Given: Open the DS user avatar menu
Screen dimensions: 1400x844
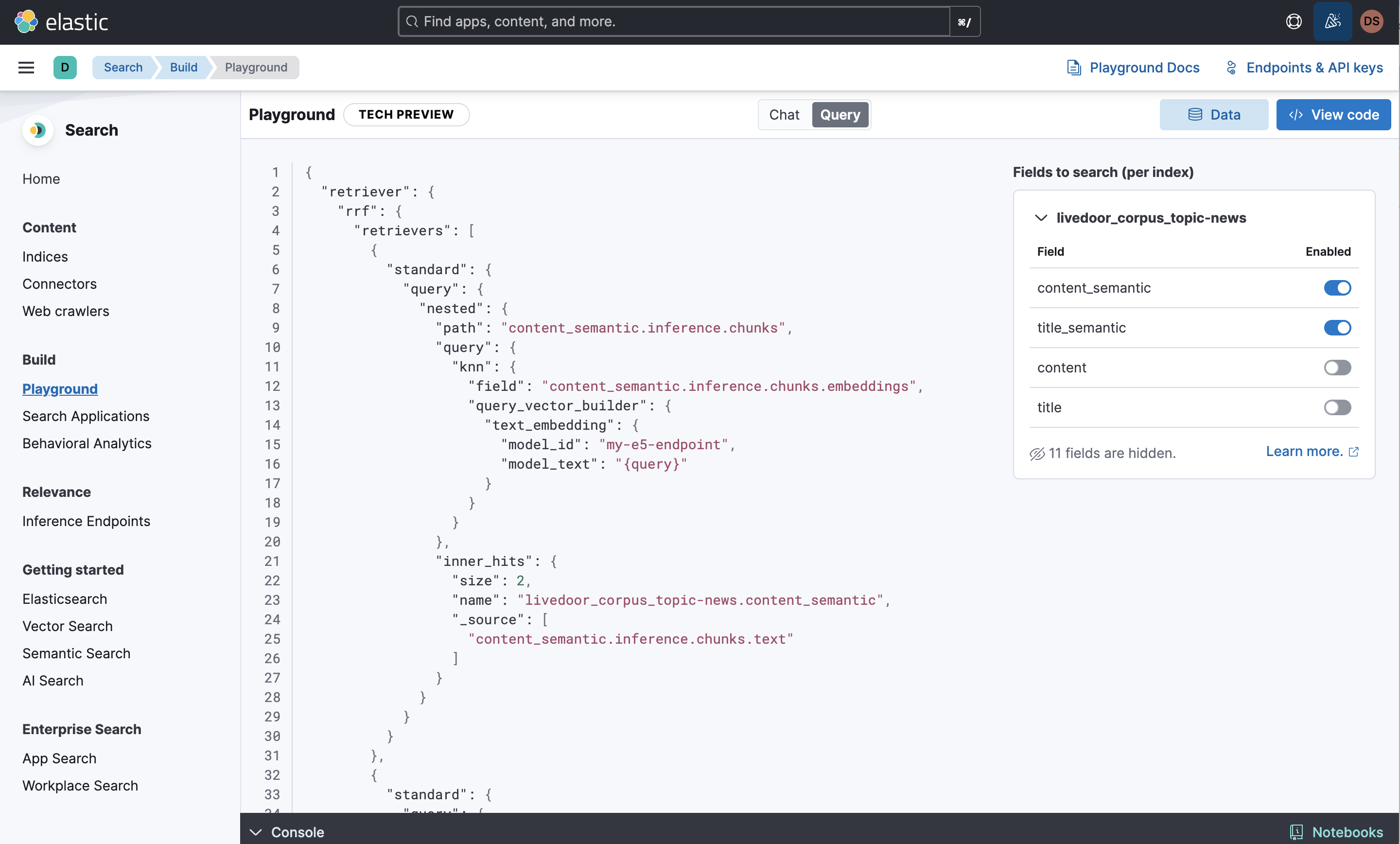Looking at the screenshot, I should pyautogui.click(x=1372, y=21).
